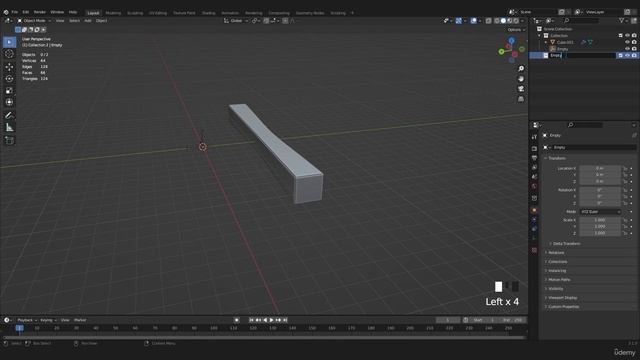Open the Output properties tab
Image resolution: width=640 pixels, height=360 pixels.
click(534, 158)
